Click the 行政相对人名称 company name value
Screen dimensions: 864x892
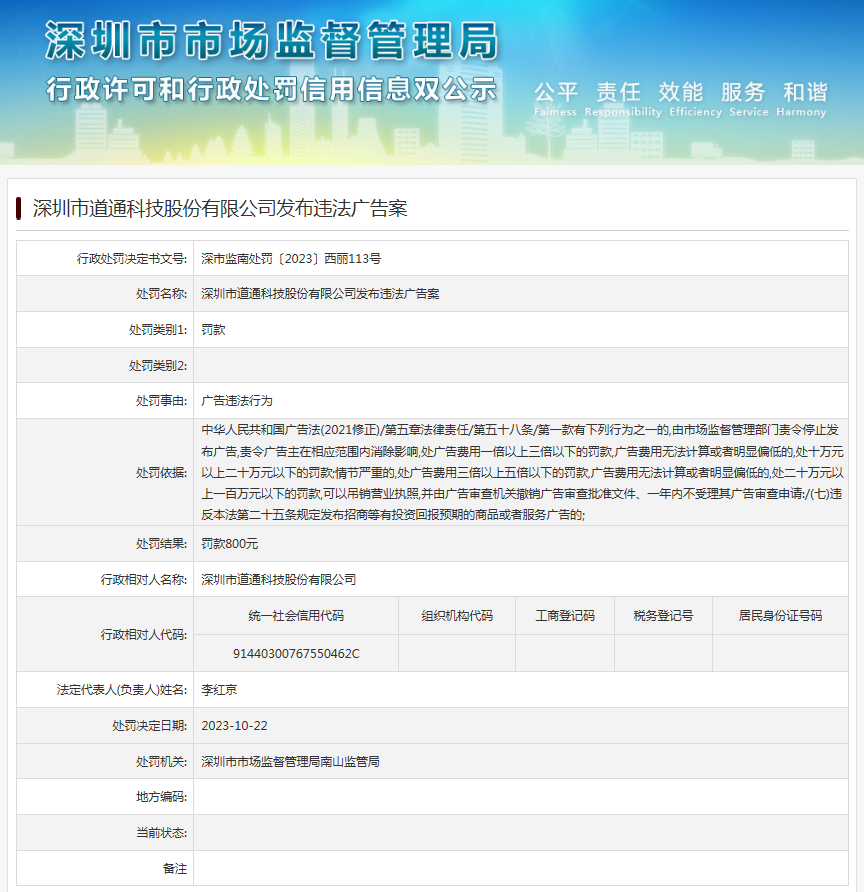point(279,580)
